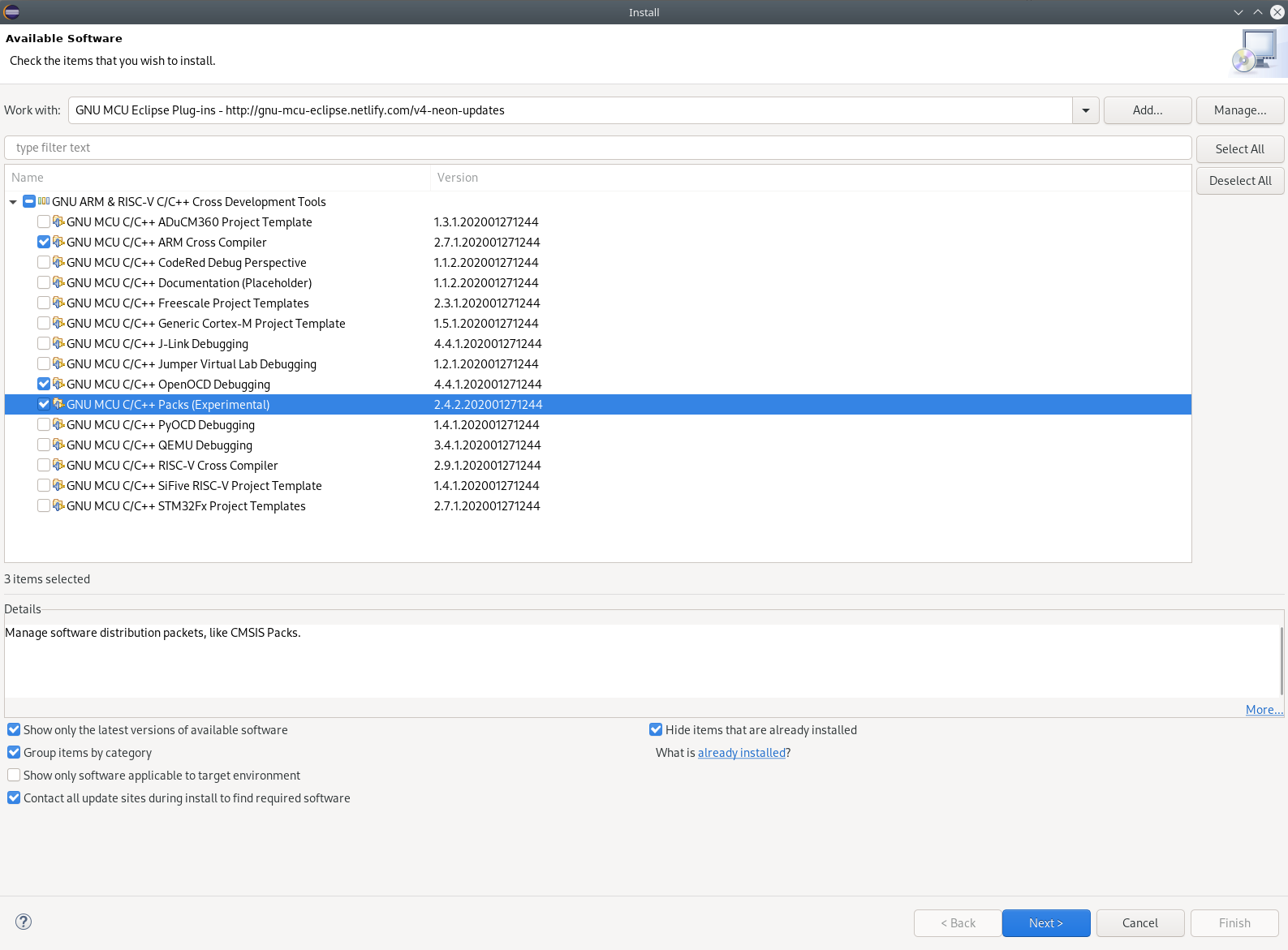This screenshot has height=950, width=1288.
Task: Click the Packs (Experimental) feature icon
Action: pyautogui.click(x=58, y=404)
